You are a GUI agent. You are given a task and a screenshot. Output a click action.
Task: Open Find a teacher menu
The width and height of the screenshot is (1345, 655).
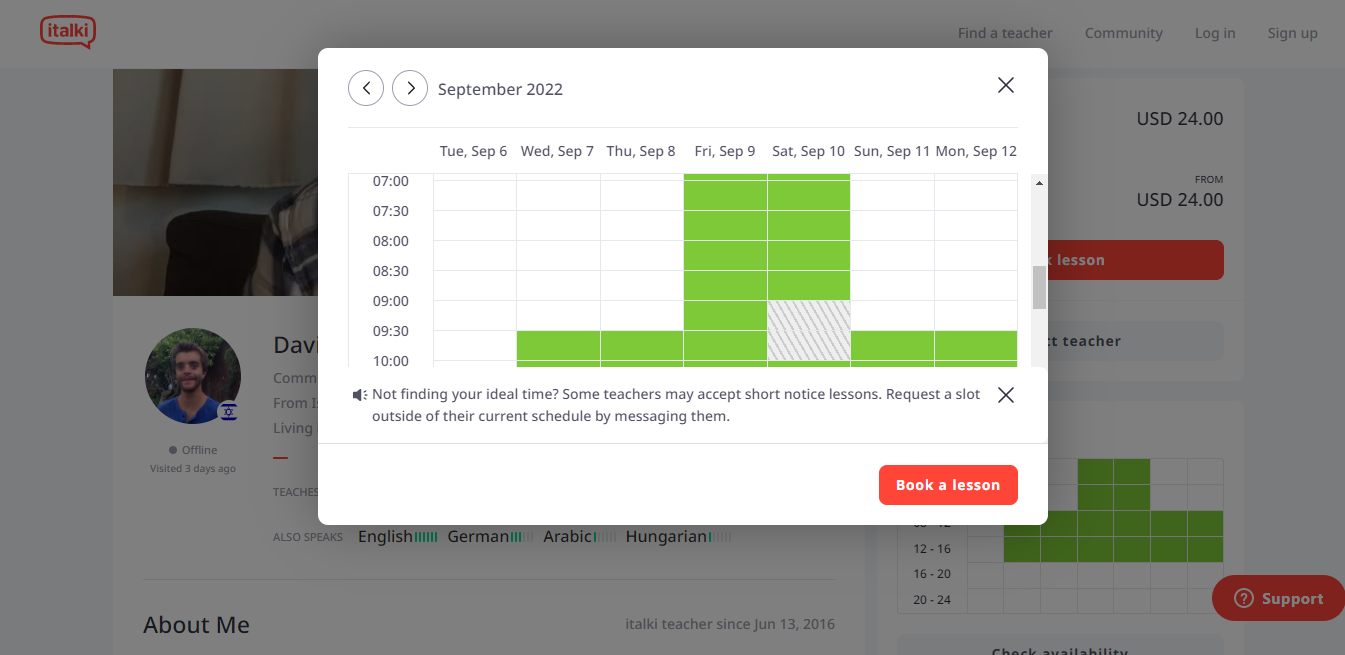click(x=1005, y=33)
